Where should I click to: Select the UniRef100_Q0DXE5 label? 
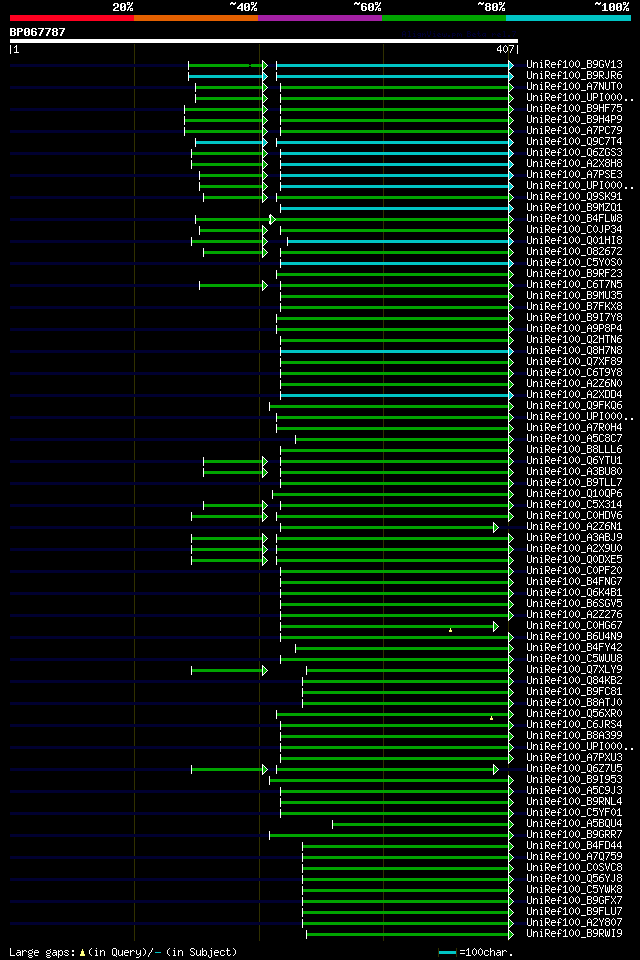point(574,560)
